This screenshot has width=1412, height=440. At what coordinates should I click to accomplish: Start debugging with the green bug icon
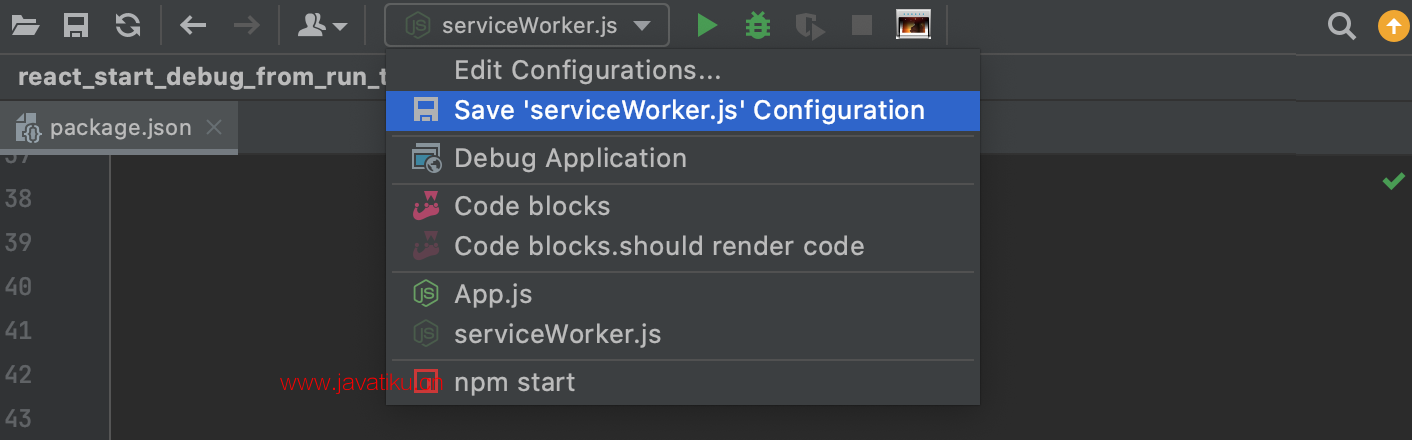point(758,25)
